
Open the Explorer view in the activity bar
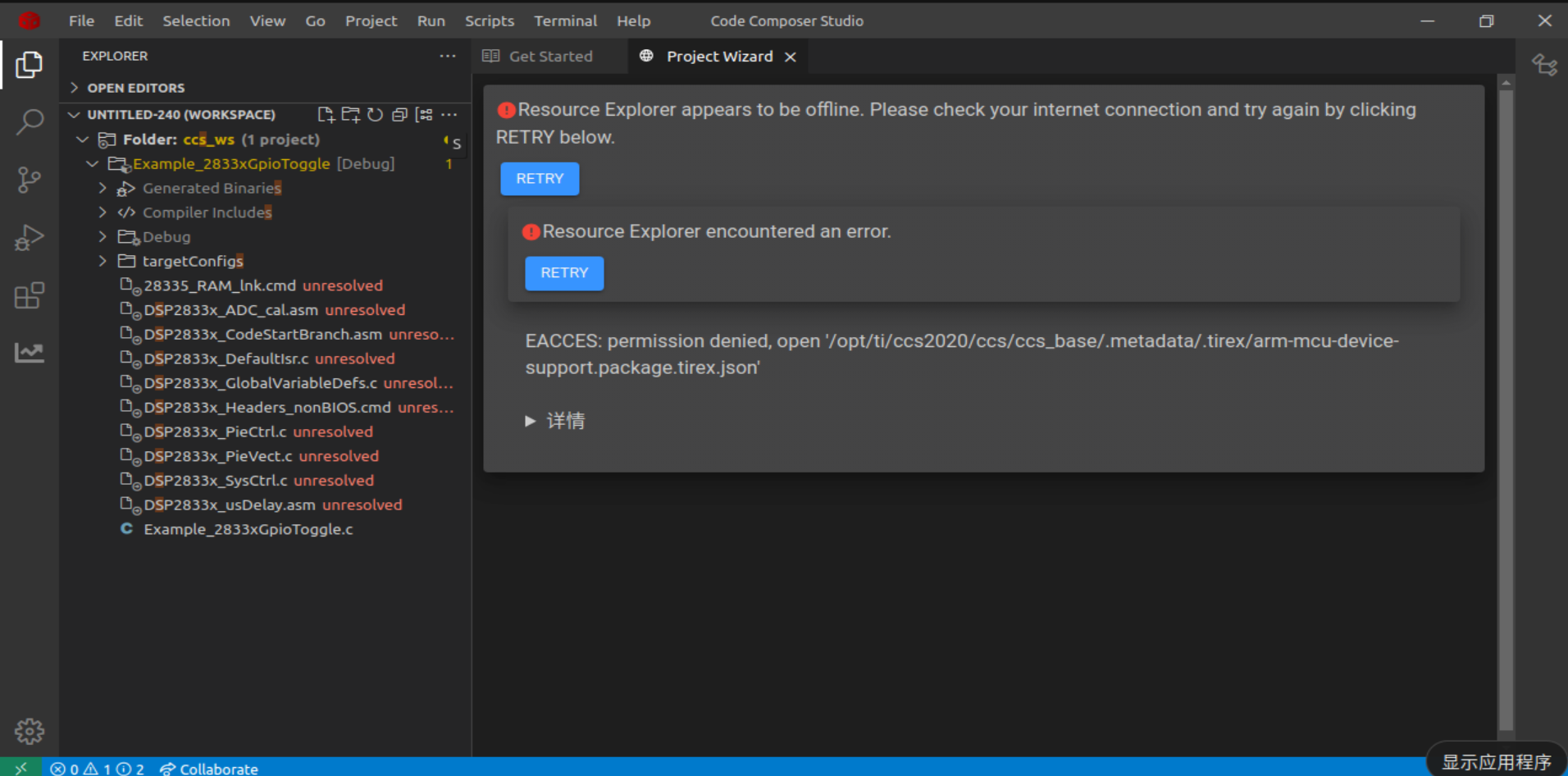[x=30, y=65]
